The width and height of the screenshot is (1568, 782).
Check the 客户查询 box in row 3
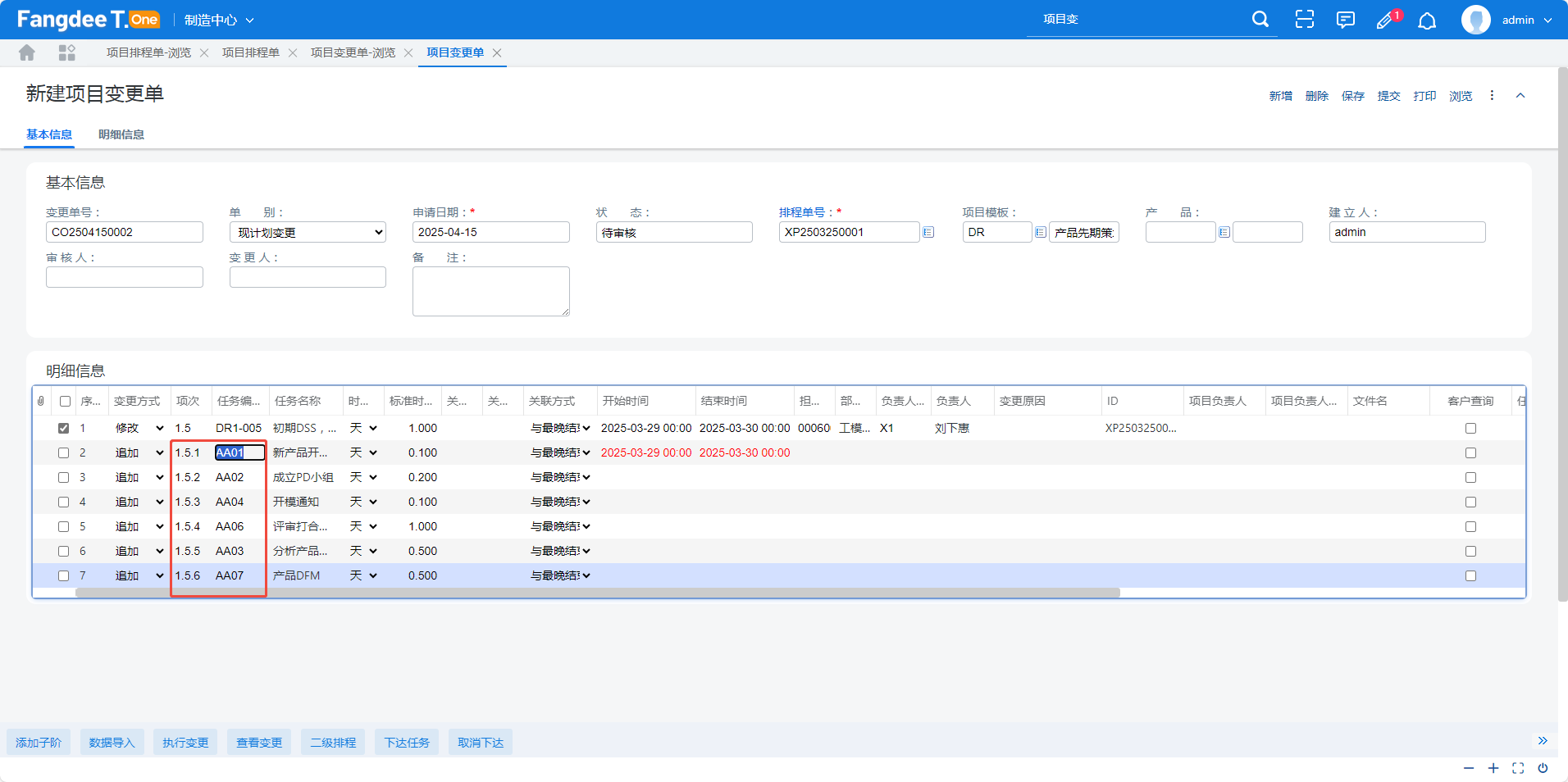(x=1470, y=477)
